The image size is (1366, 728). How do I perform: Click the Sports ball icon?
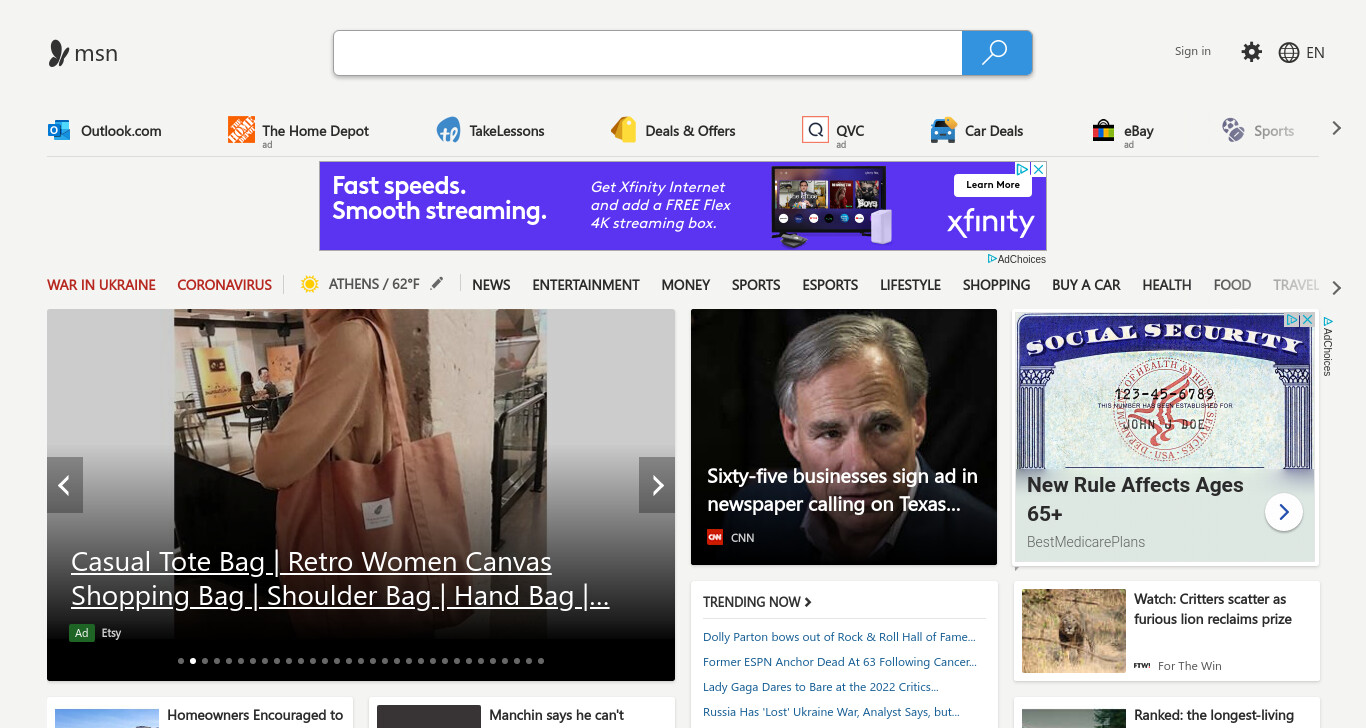pos(1233,130)
